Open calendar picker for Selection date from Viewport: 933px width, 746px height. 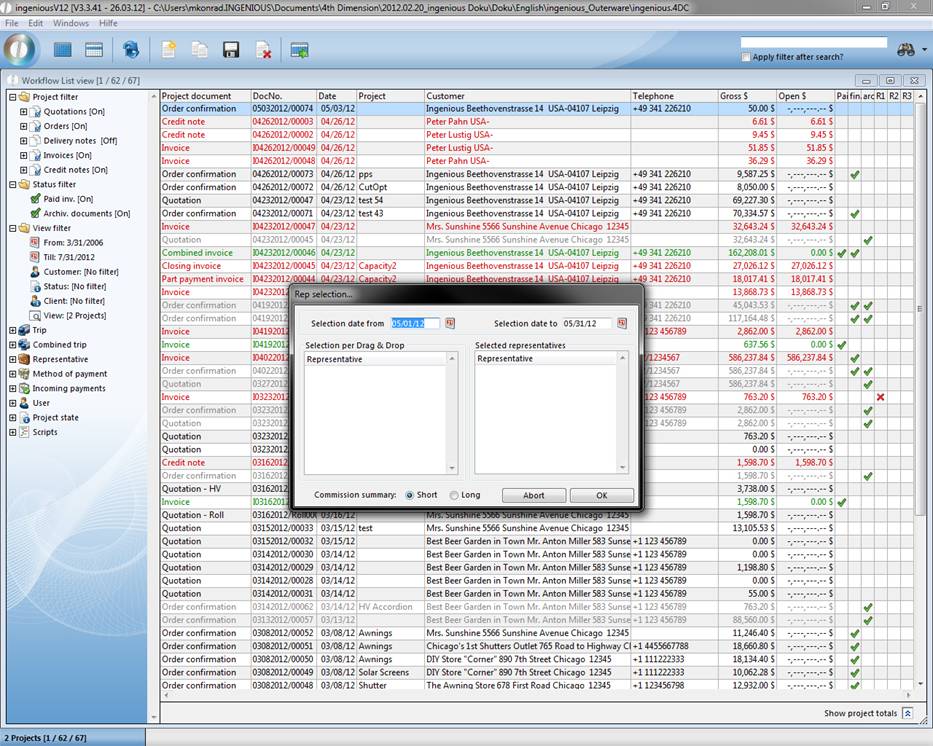coord(450,323)
